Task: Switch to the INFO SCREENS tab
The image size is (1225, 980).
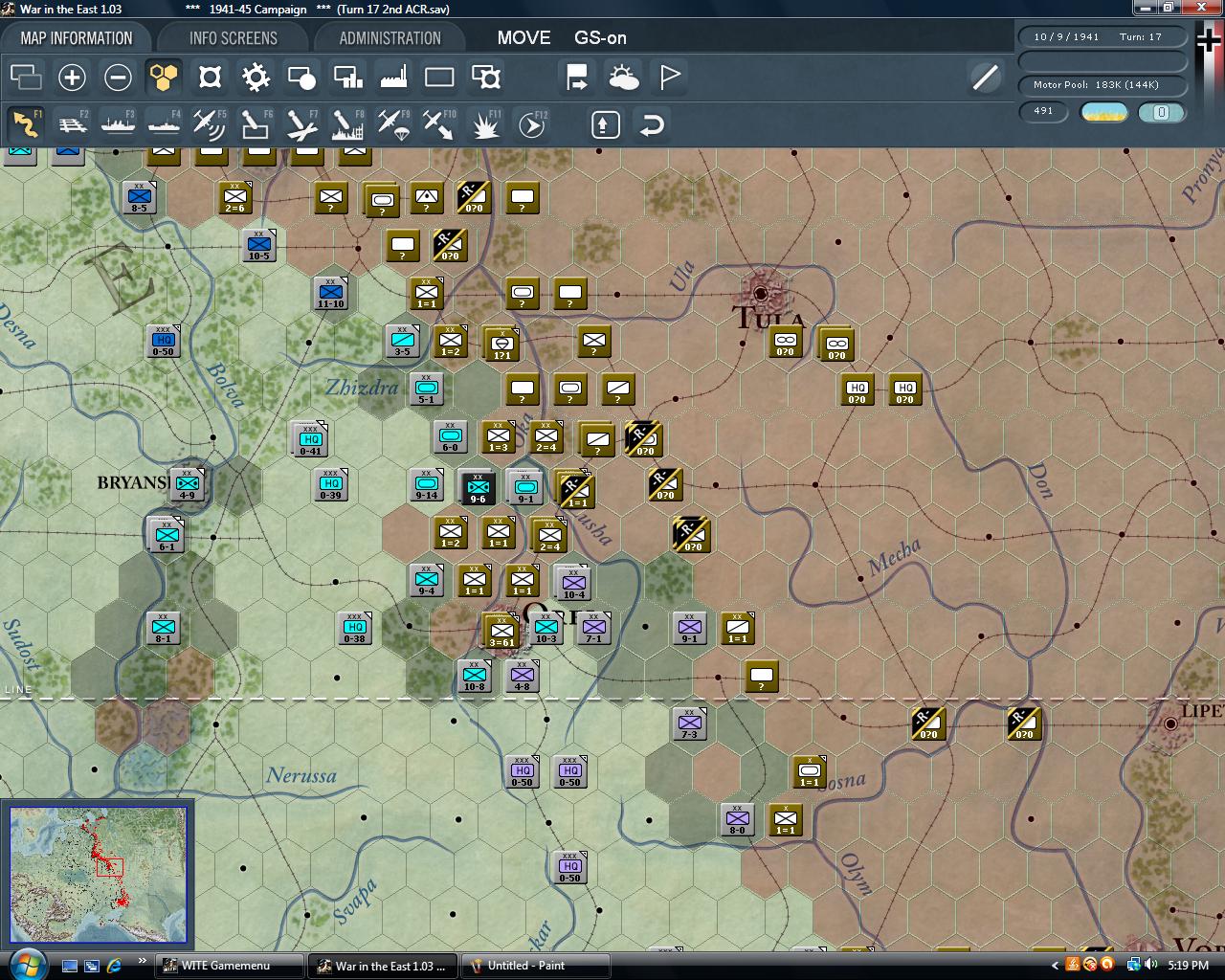Action: point(233,38)
